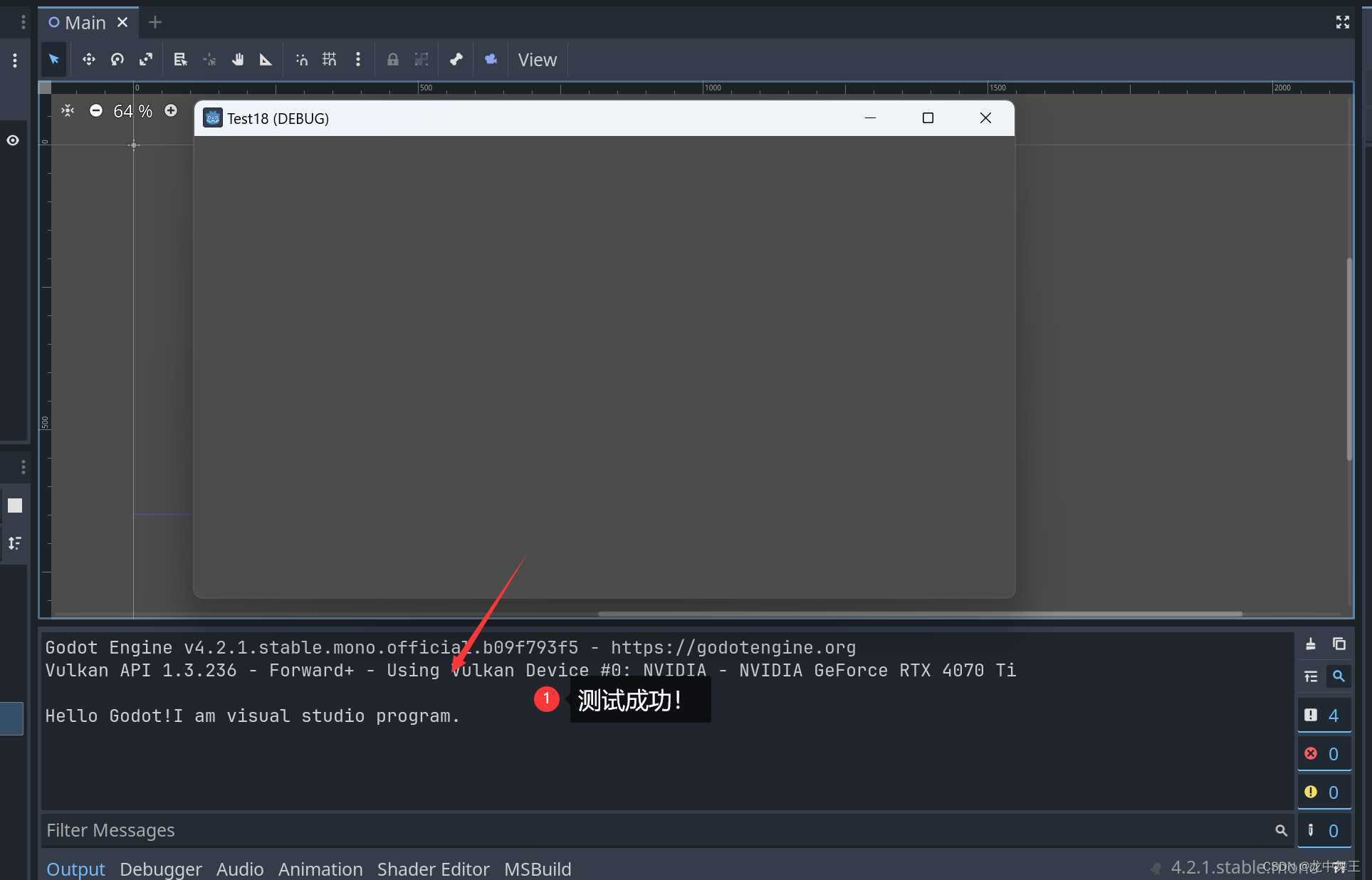1372x880 pixels.
Task: Toggle editor messages filter
Action: tap(1324, 831)
